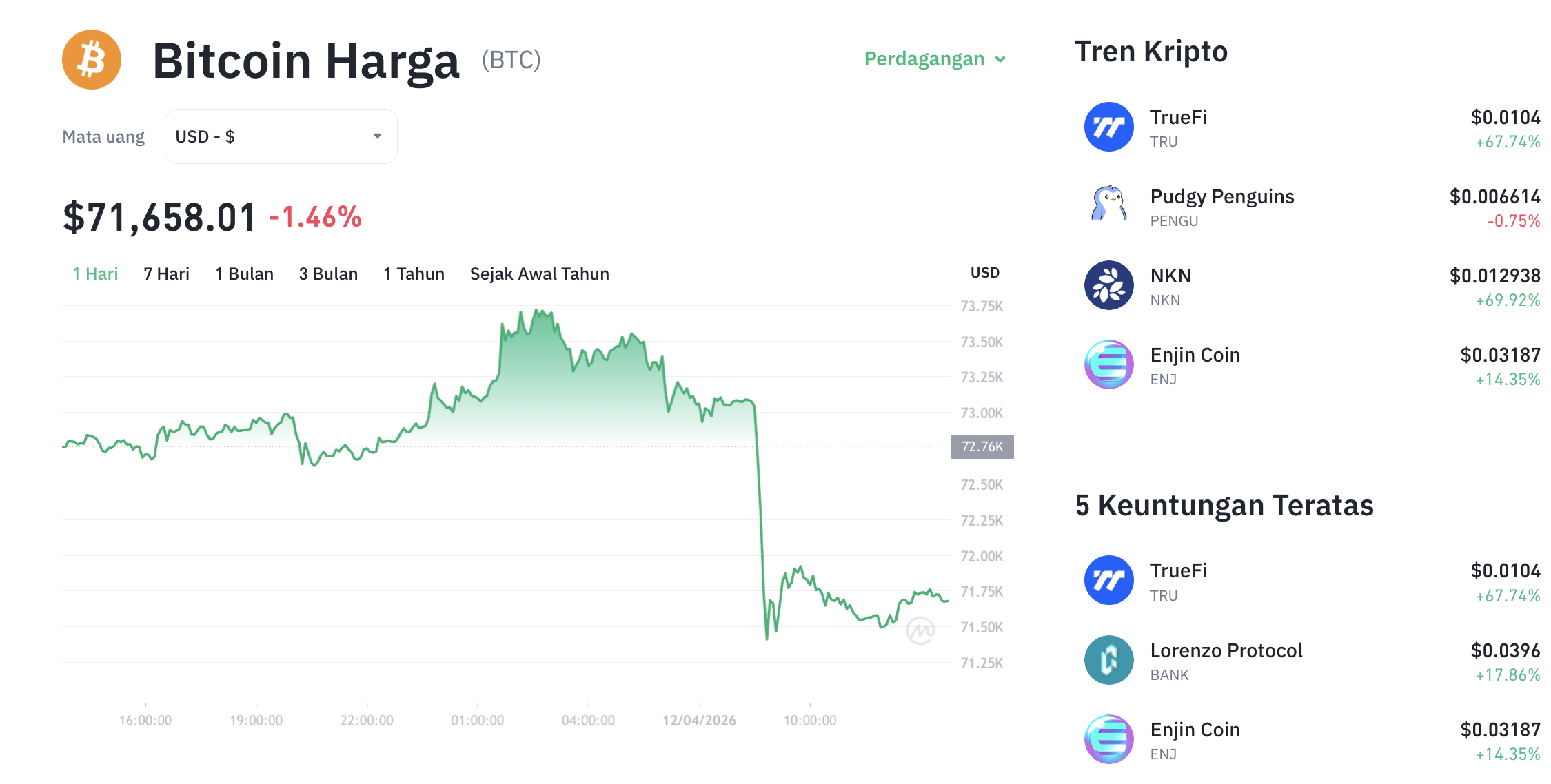This screenshot has height=784, width=1551.
Task: Select the TrueFi coin icon in Tren Kripto
Action: 1108,127
